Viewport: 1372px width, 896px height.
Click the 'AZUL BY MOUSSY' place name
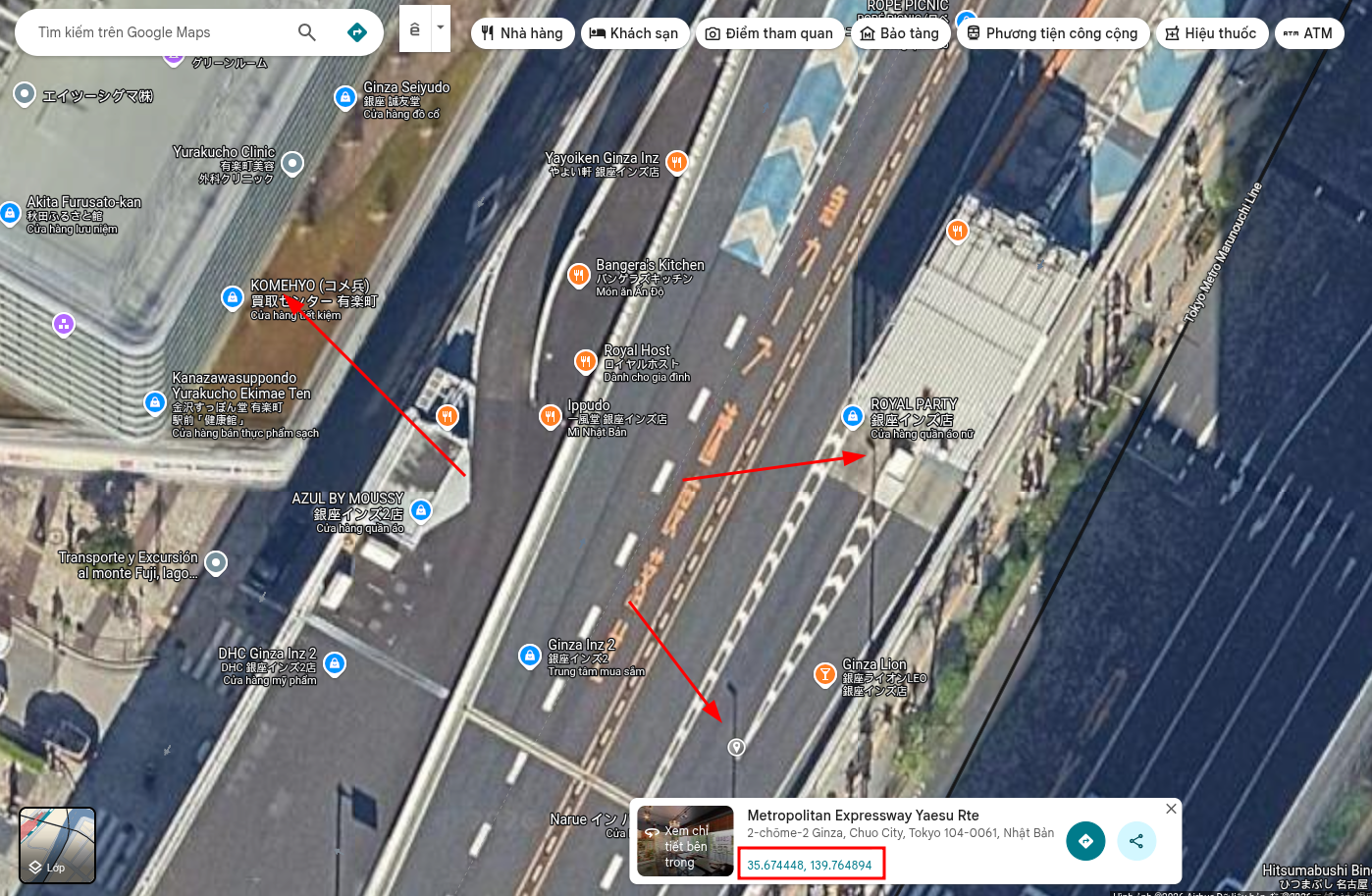(x=347, y=499)
